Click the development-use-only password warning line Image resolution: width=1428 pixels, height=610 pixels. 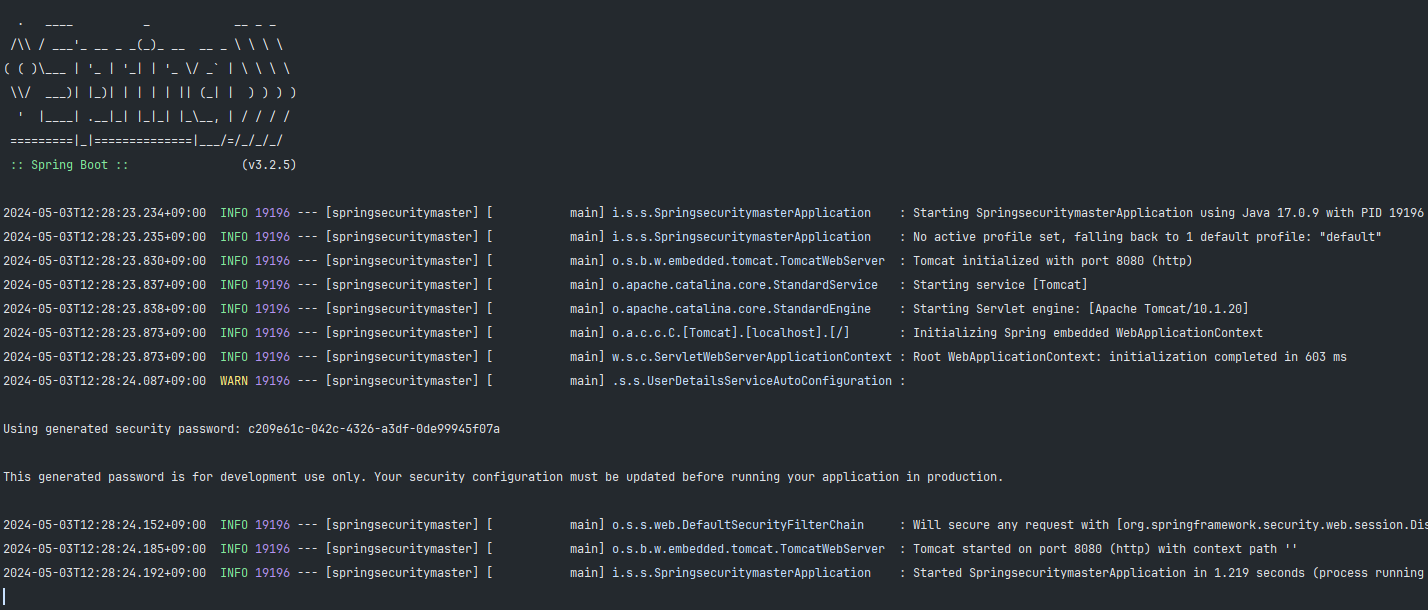[x=502, y=477]
